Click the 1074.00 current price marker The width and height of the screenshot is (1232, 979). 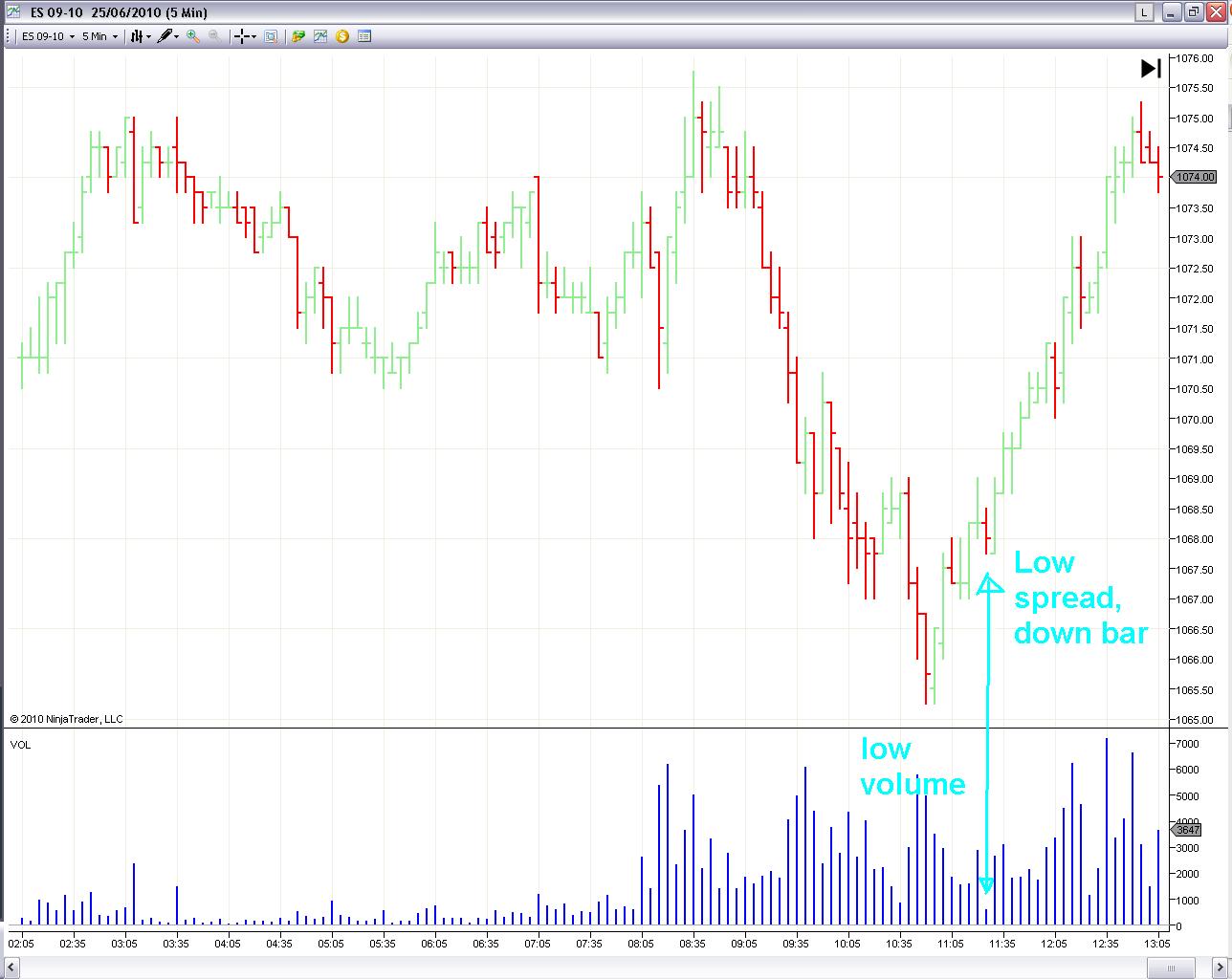1194,177
